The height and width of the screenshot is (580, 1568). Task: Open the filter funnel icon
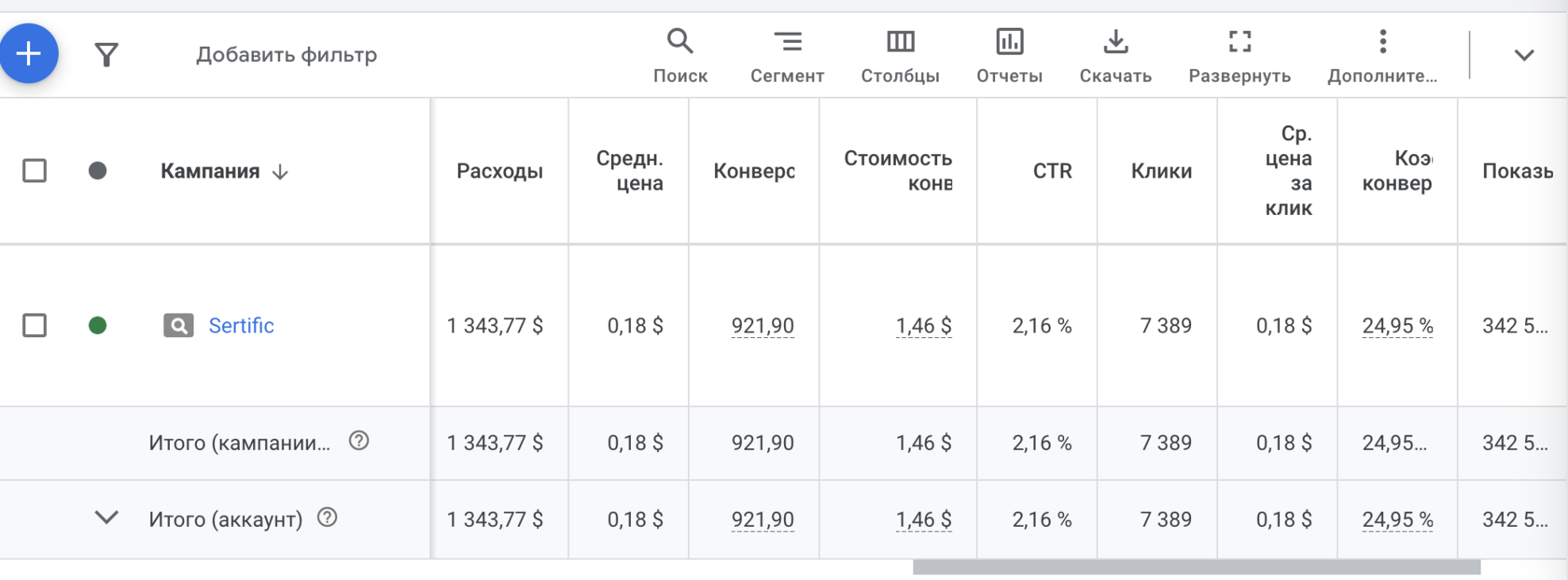106,55
